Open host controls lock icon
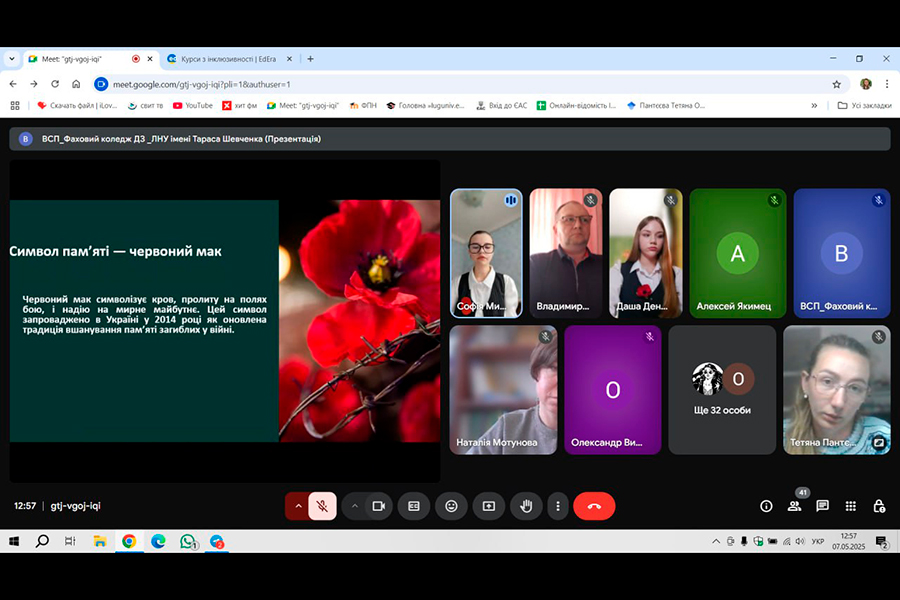Screen dimensions: 900x600 pos(879,506)
